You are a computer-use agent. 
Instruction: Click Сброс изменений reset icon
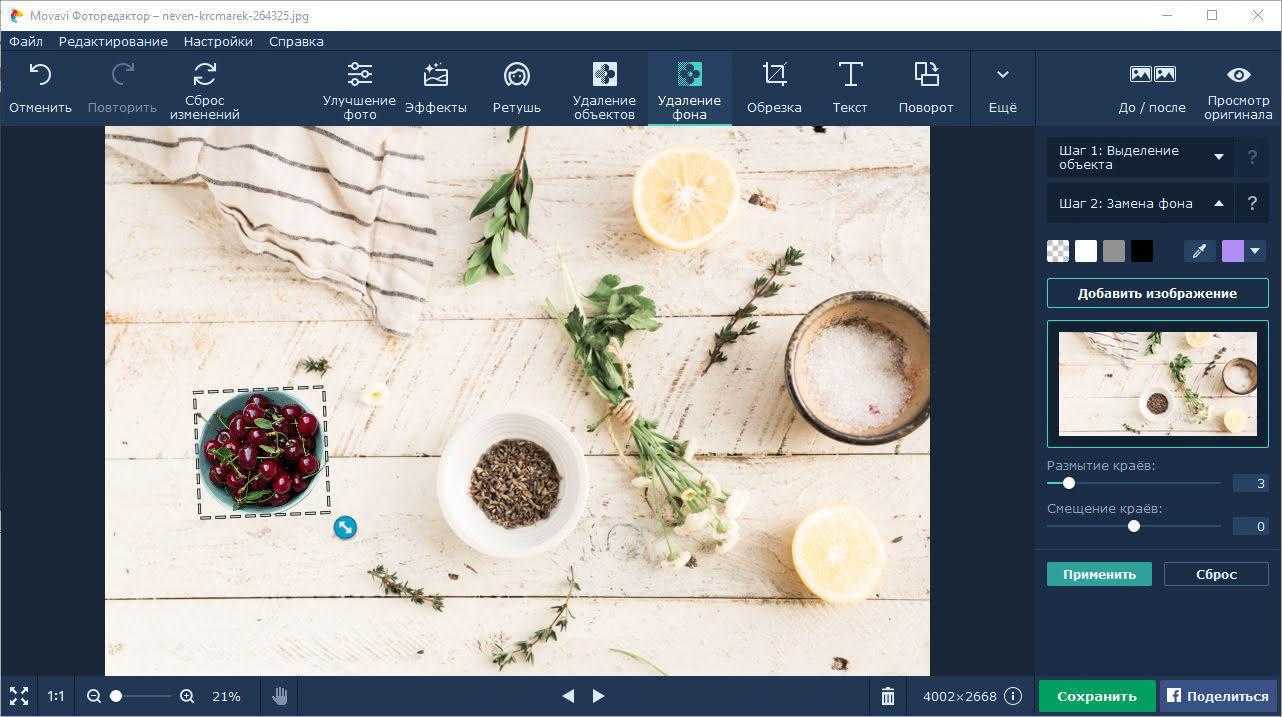[204, 75]
